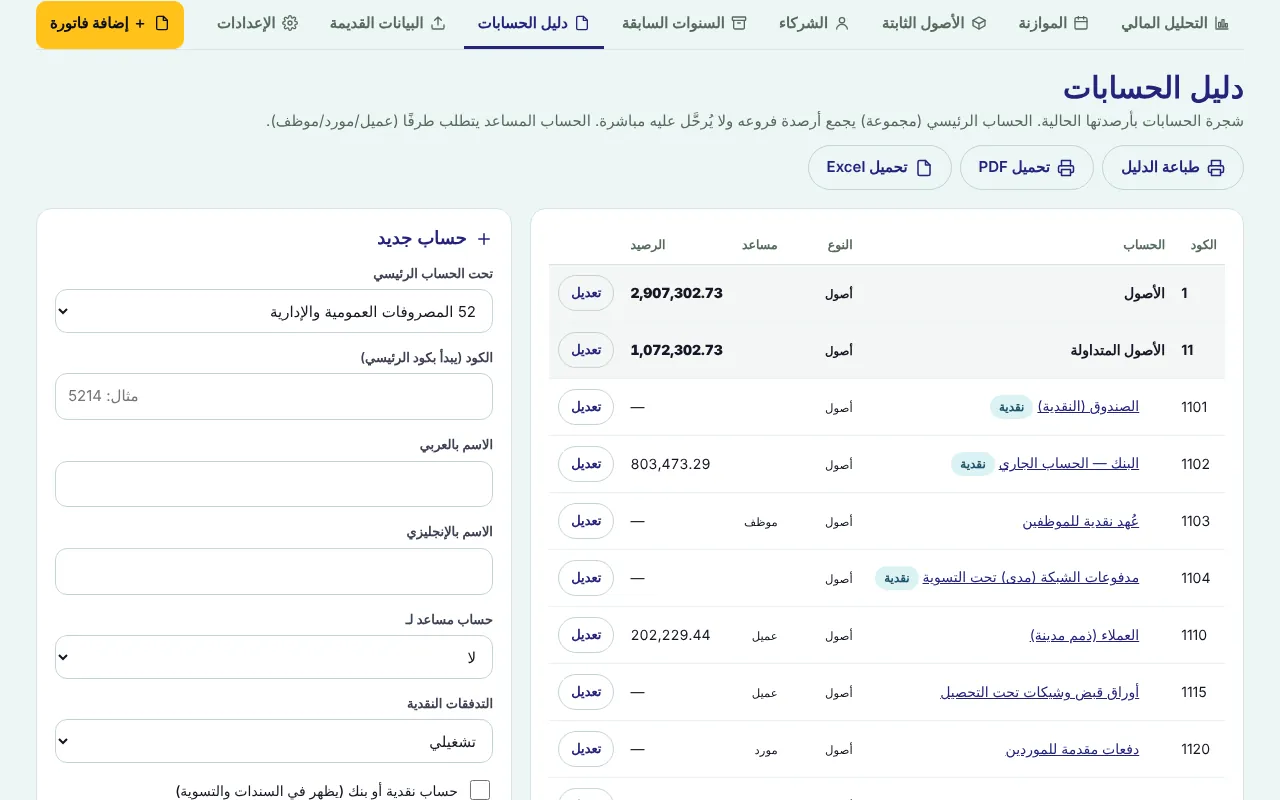1280x800 pixels.
Task: Focus the الاسم بالعربي input field
Action: (274, 484)
